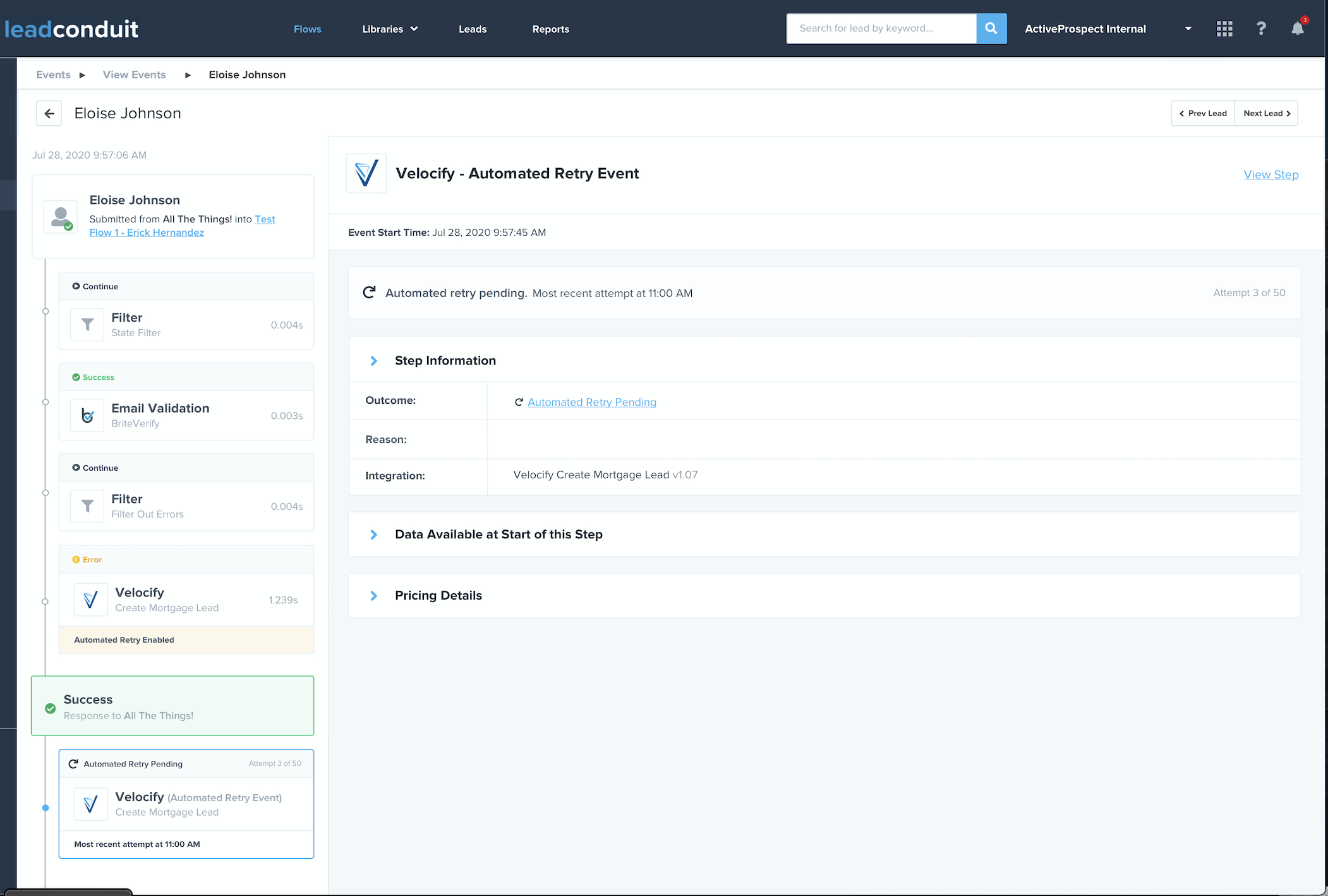Go to the Reports tab
This screenshot has width=1328, height=896.
tap(550, 29)
